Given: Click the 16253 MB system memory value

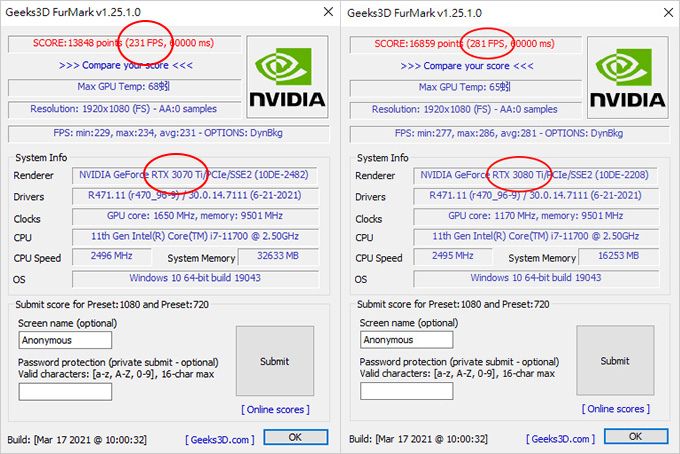Looking at the screenshot, I should pos(618,256).
